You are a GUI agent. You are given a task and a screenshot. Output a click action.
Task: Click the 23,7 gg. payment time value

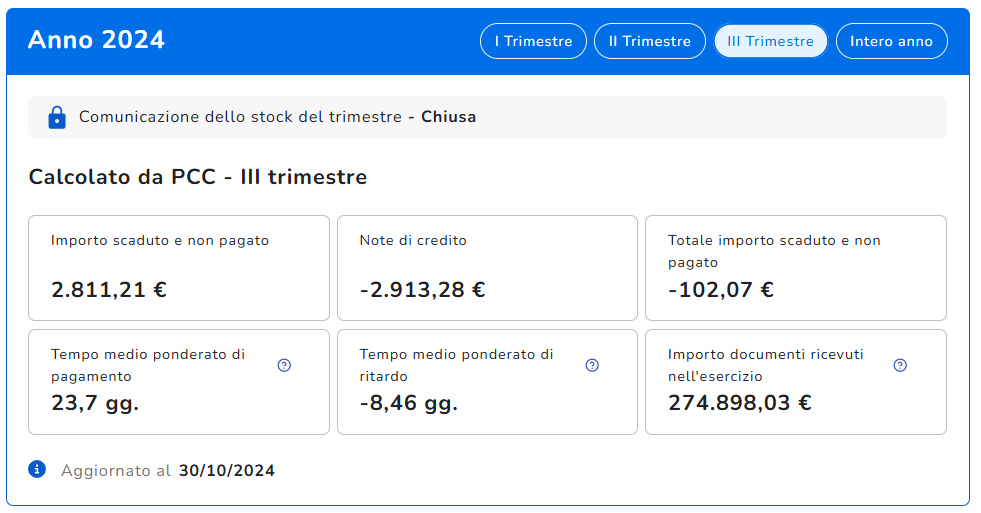[95, 403]
